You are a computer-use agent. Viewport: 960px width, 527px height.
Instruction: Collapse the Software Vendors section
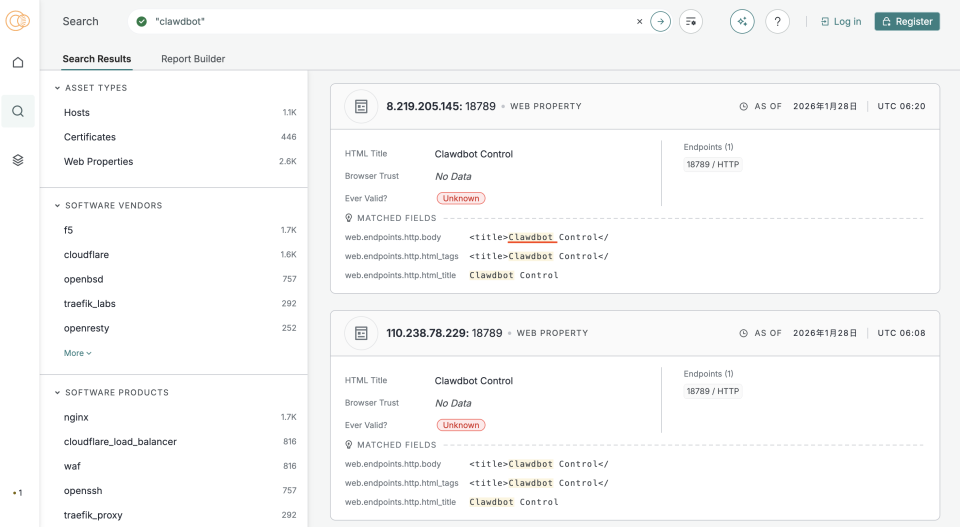coord(57,206)
